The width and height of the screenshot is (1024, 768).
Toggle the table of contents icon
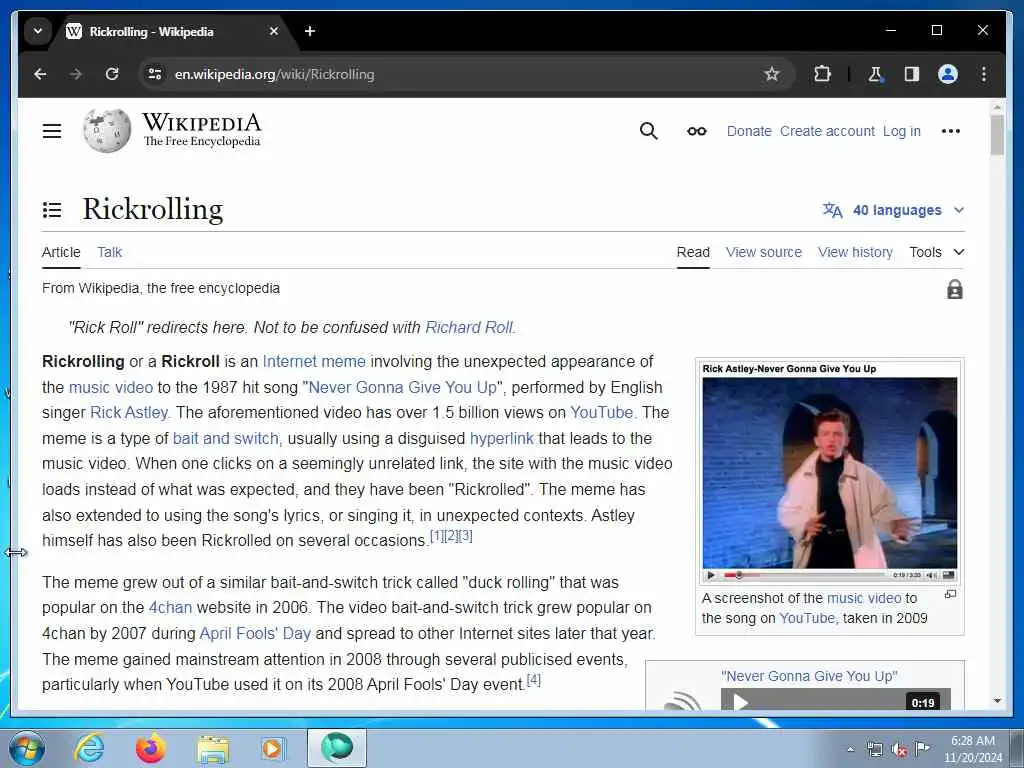point(52,210)
